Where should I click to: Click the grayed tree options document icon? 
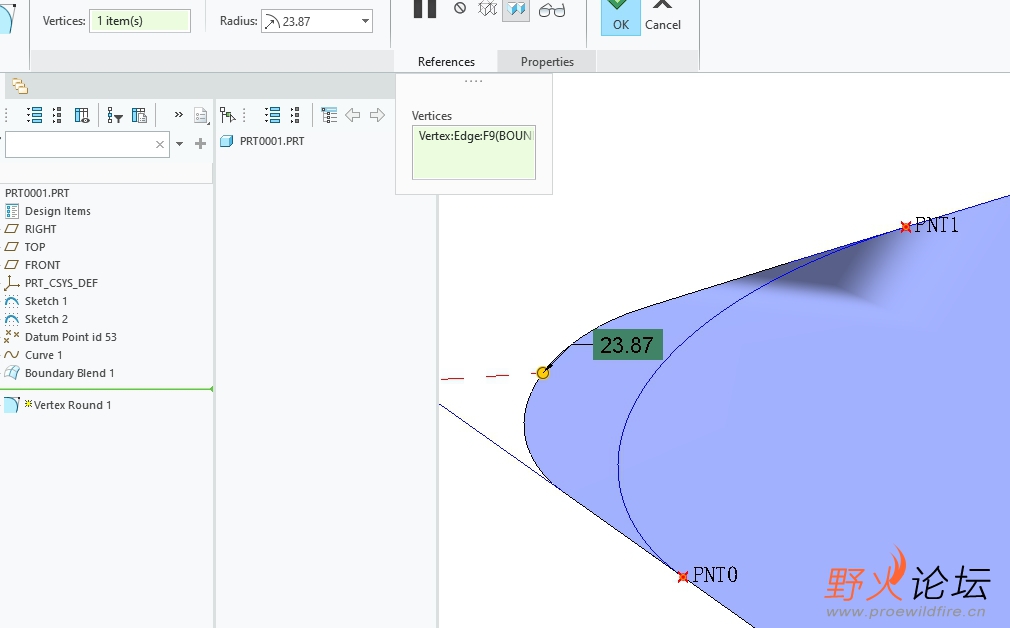(201, 115)
